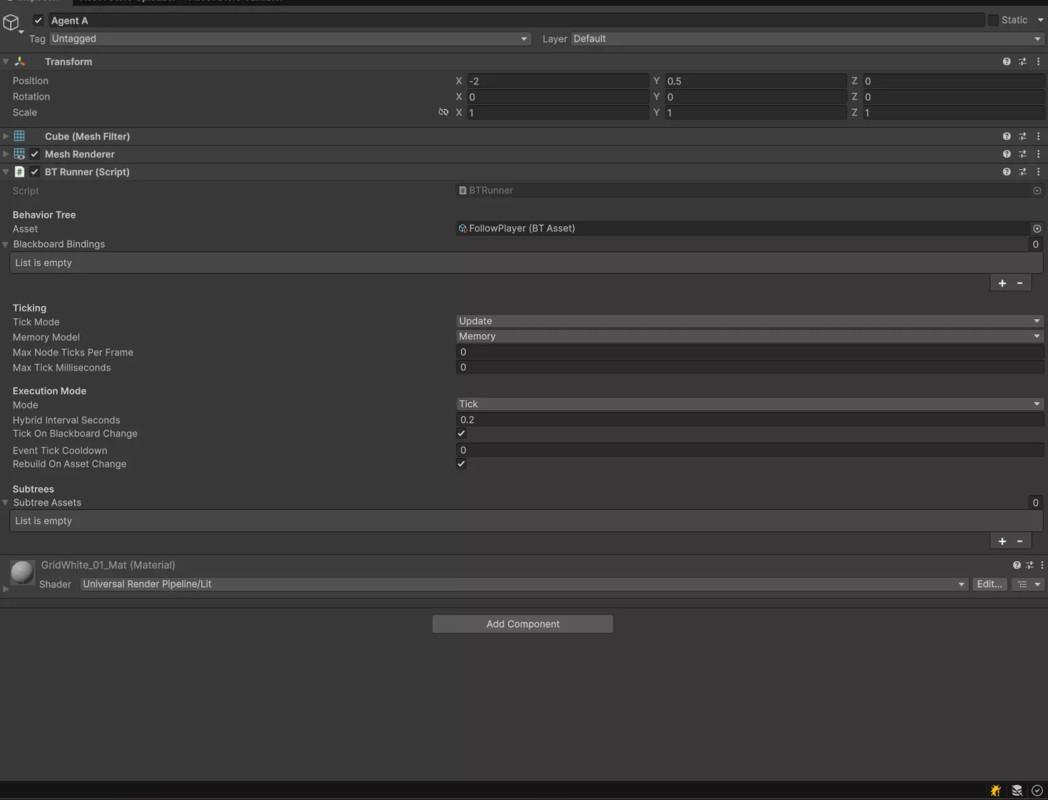The image size is (1048, 800).
Task: Open Mesh Renderer more options menu
Action: click(x=1038, y=154)
